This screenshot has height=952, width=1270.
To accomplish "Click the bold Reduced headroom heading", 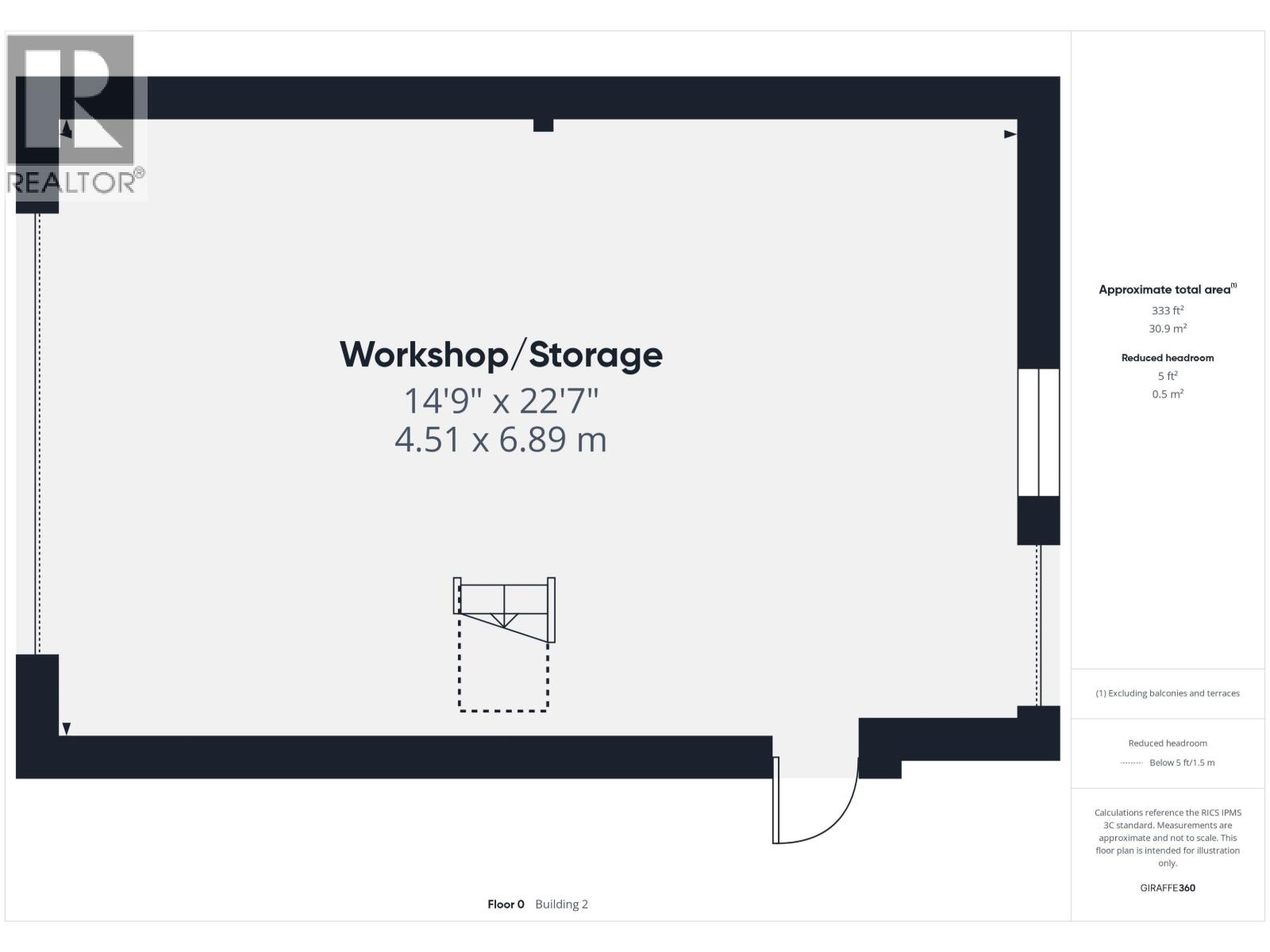I will tap(1168, 358).
